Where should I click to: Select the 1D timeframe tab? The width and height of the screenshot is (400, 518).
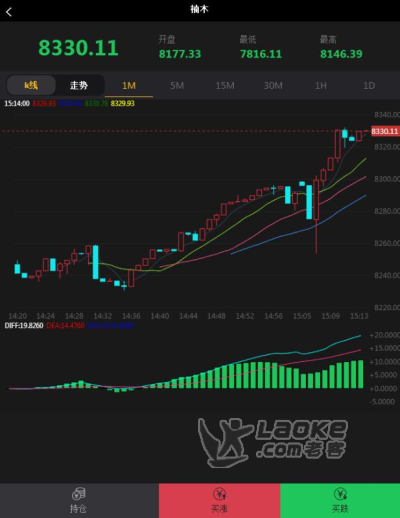[x=369, y=86]
